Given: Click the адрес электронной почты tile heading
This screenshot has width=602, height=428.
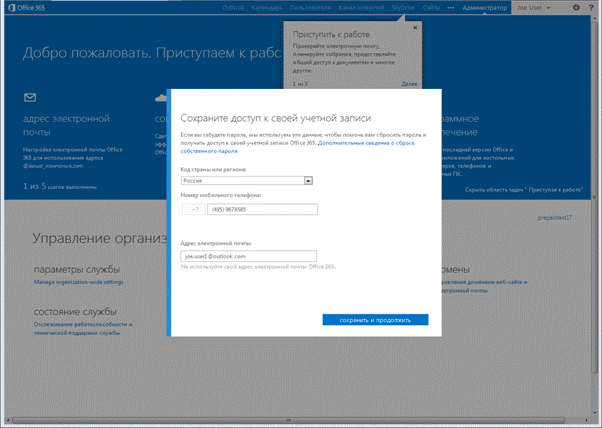Looking at the screenshot, I should [66, 125].
